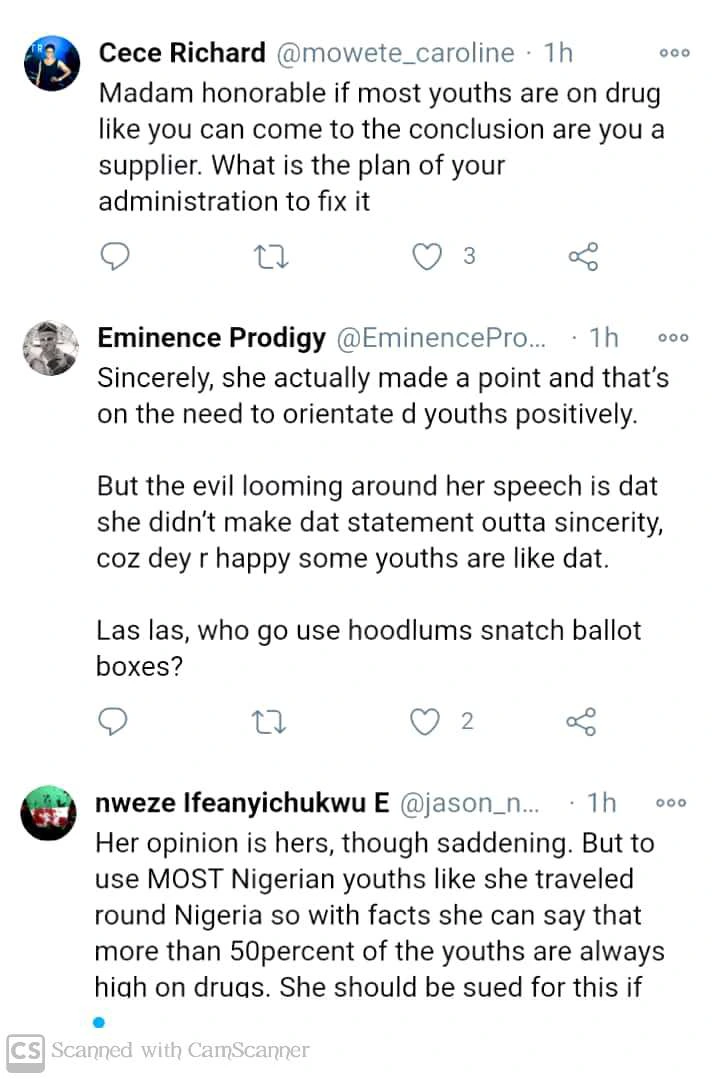Reply to Eminence Prodigy's tweet
712x1079 pixels.
116,721
